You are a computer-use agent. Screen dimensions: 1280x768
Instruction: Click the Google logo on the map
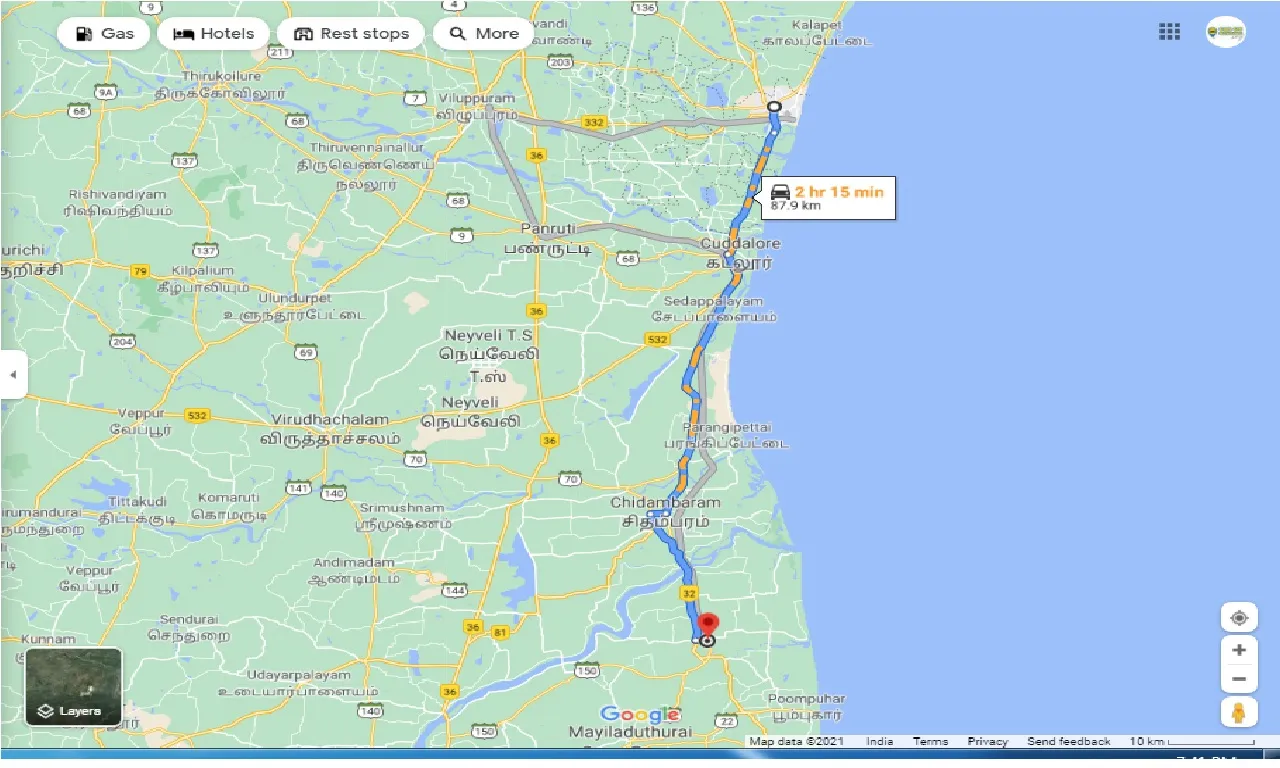[640, 715]
